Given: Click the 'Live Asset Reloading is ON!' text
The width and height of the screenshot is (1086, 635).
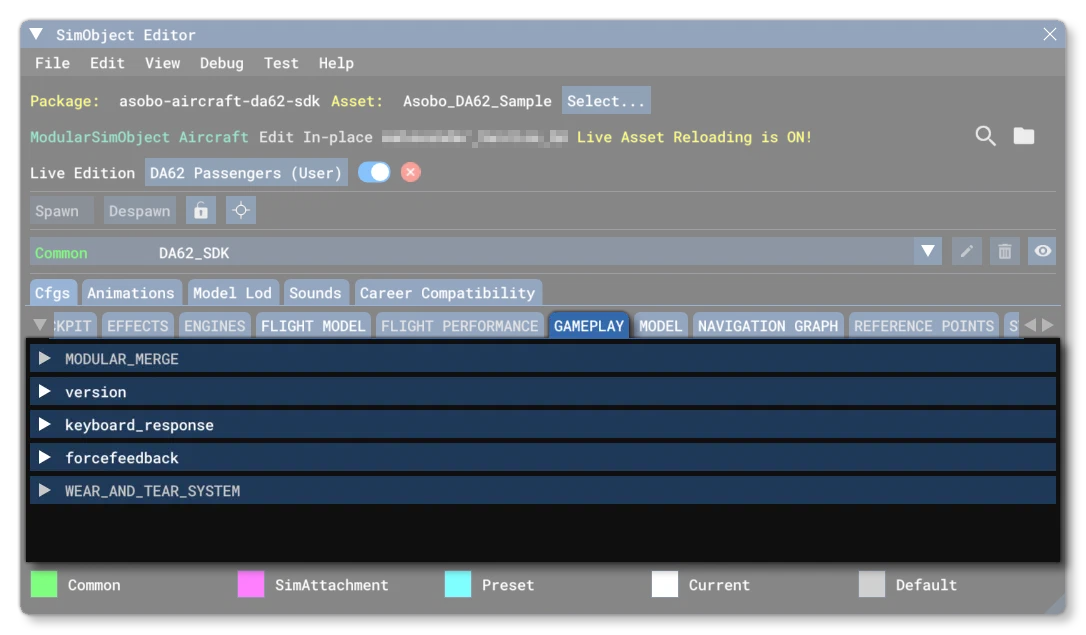Looking at the screenshot, I should click(x=694, y=137).
